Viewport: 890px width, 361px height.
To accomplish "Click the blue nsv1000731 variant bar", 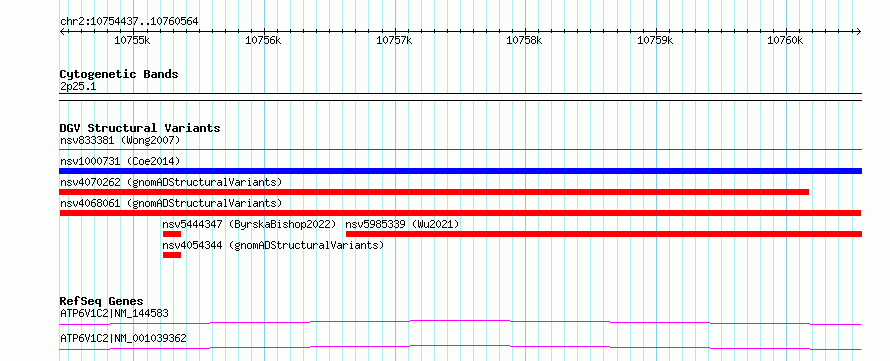I will [460, 171].
